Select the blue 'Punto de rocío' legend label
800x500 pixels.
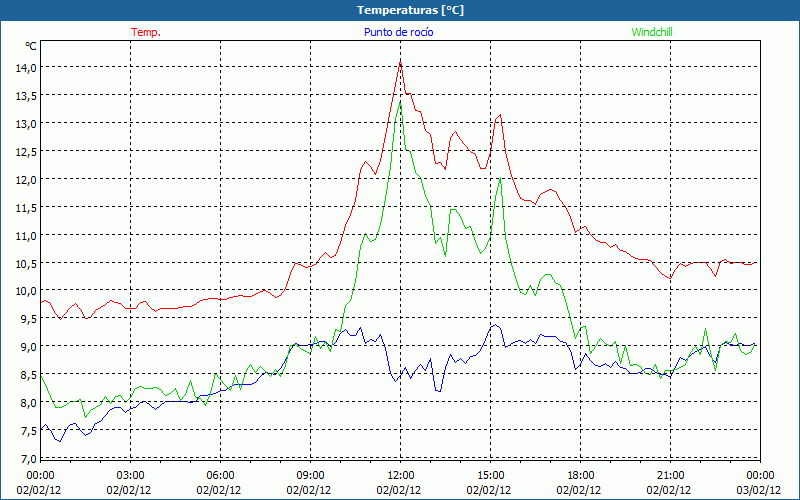[398, 32]
